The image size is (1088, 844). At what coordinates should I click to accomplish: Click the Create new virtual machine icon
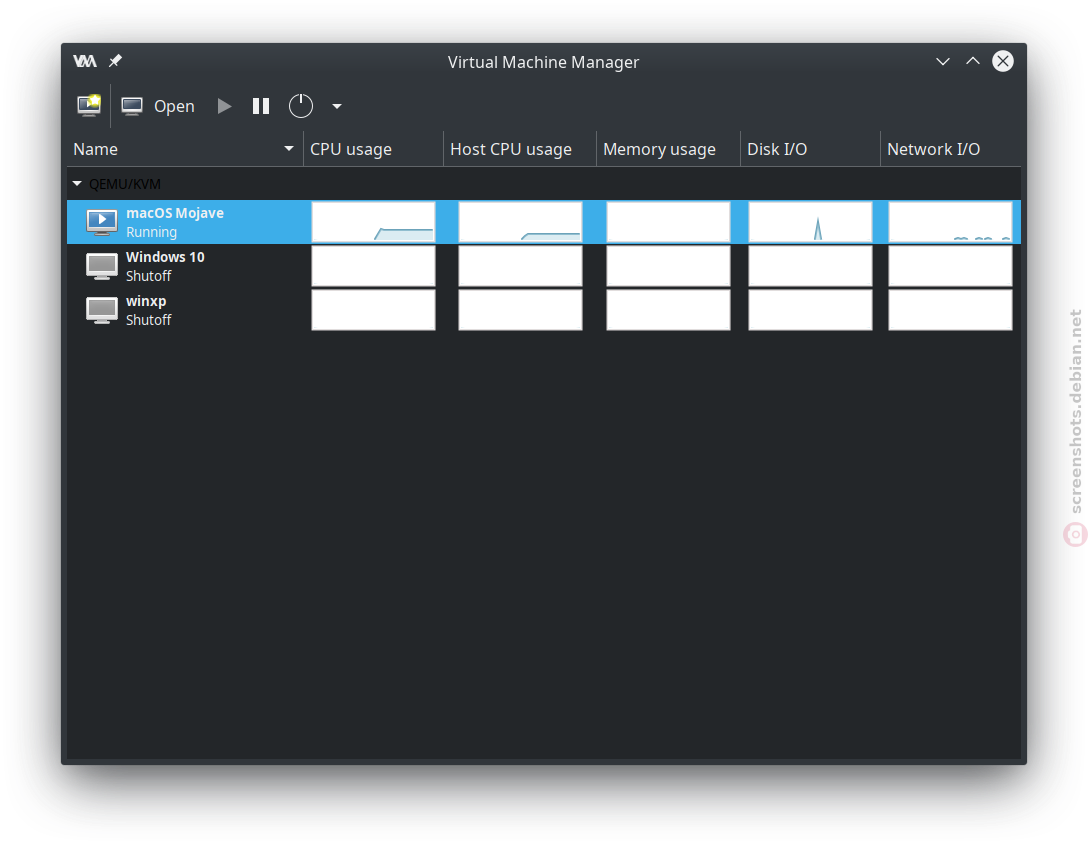[x=89, y=106]
